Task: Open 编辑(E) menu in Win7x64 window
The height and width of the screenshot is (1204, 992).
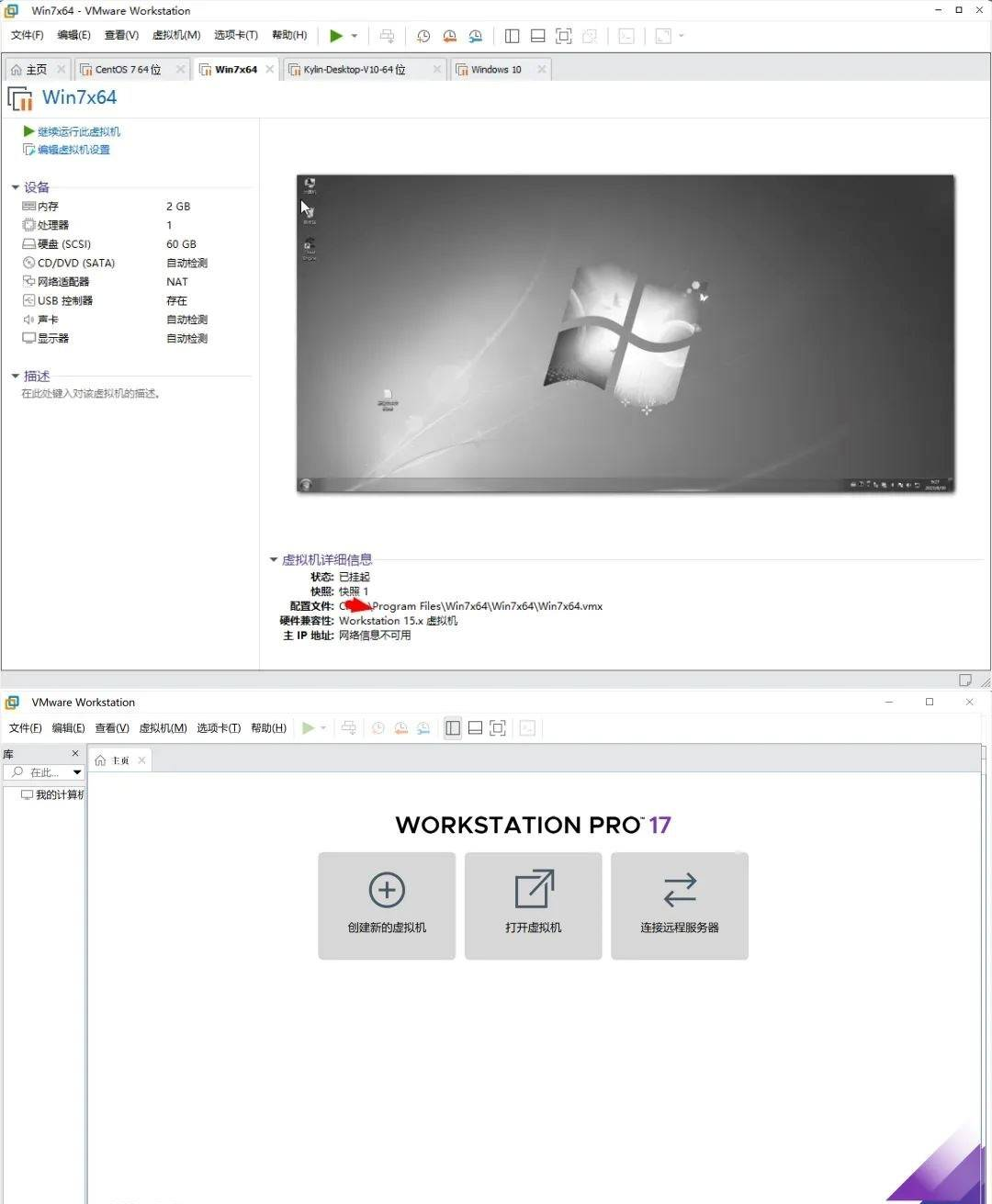Action: (73, 35)
